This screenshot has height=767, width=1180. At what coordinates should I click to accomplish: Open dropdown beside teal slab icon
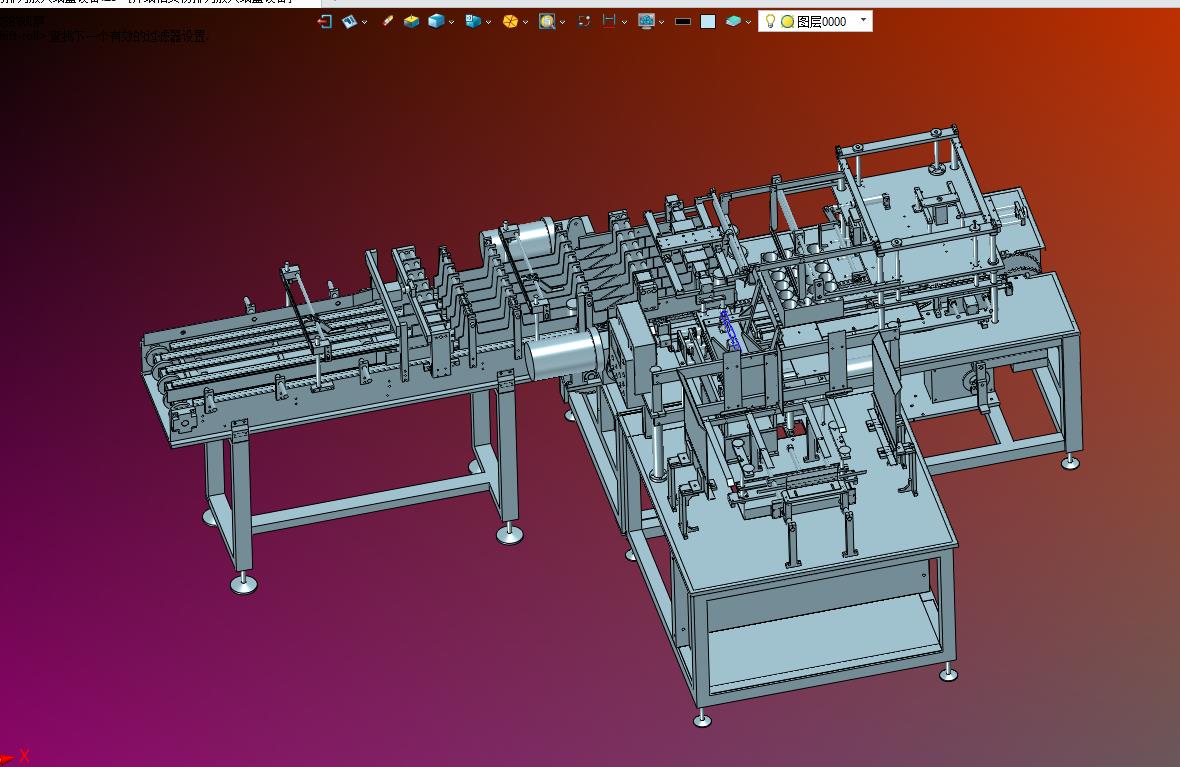[748, 23]
